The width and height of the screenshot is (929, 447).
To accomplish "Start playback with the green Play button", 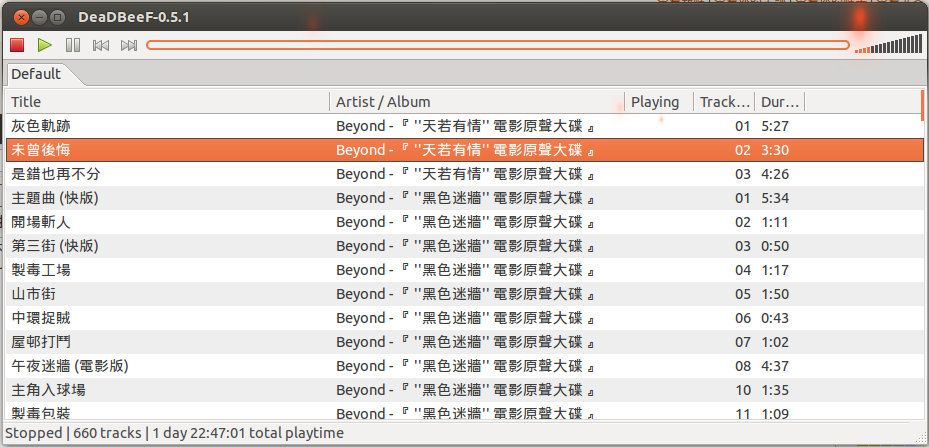I will click(x=44, y=45).
